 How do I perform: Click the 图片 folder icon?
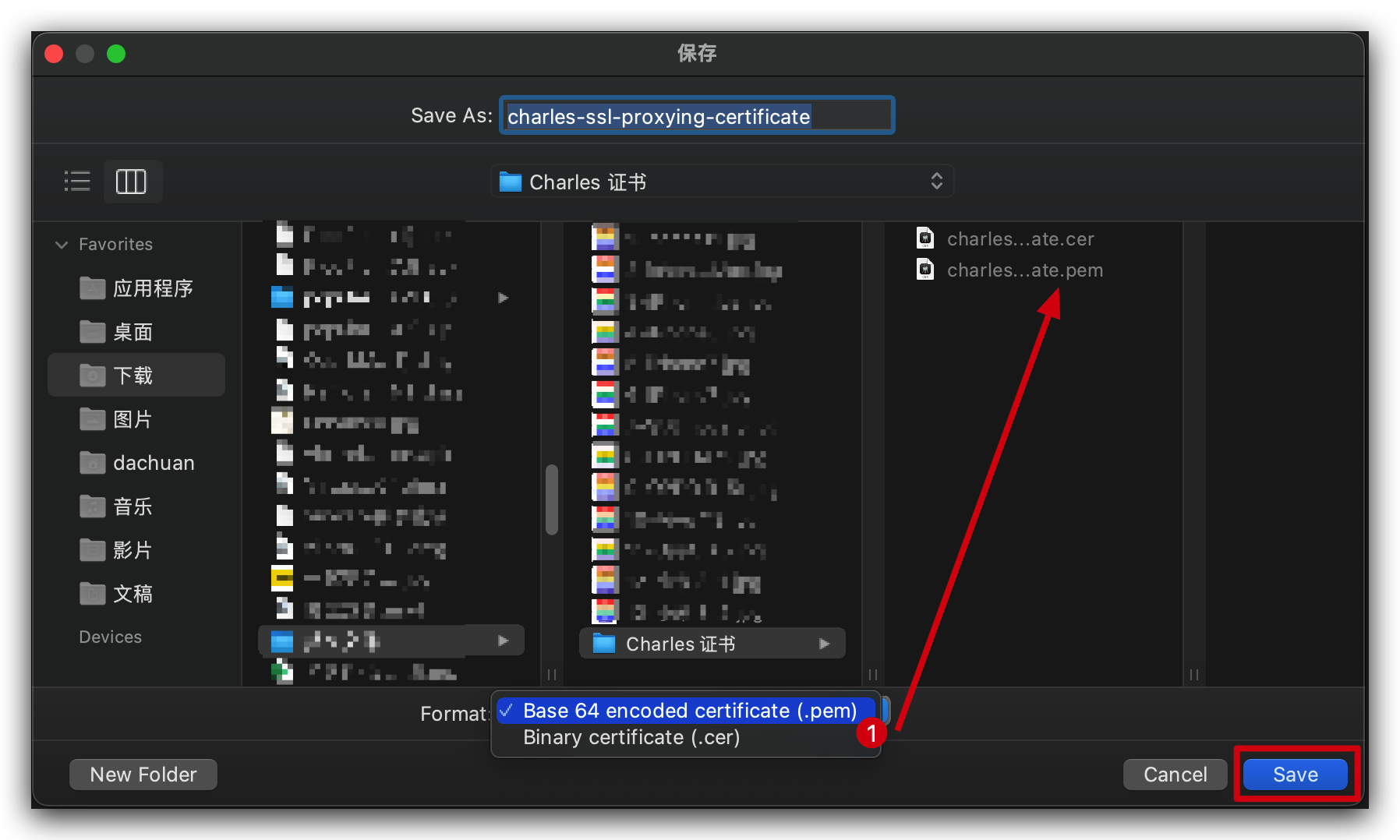(x=92, y=418)
